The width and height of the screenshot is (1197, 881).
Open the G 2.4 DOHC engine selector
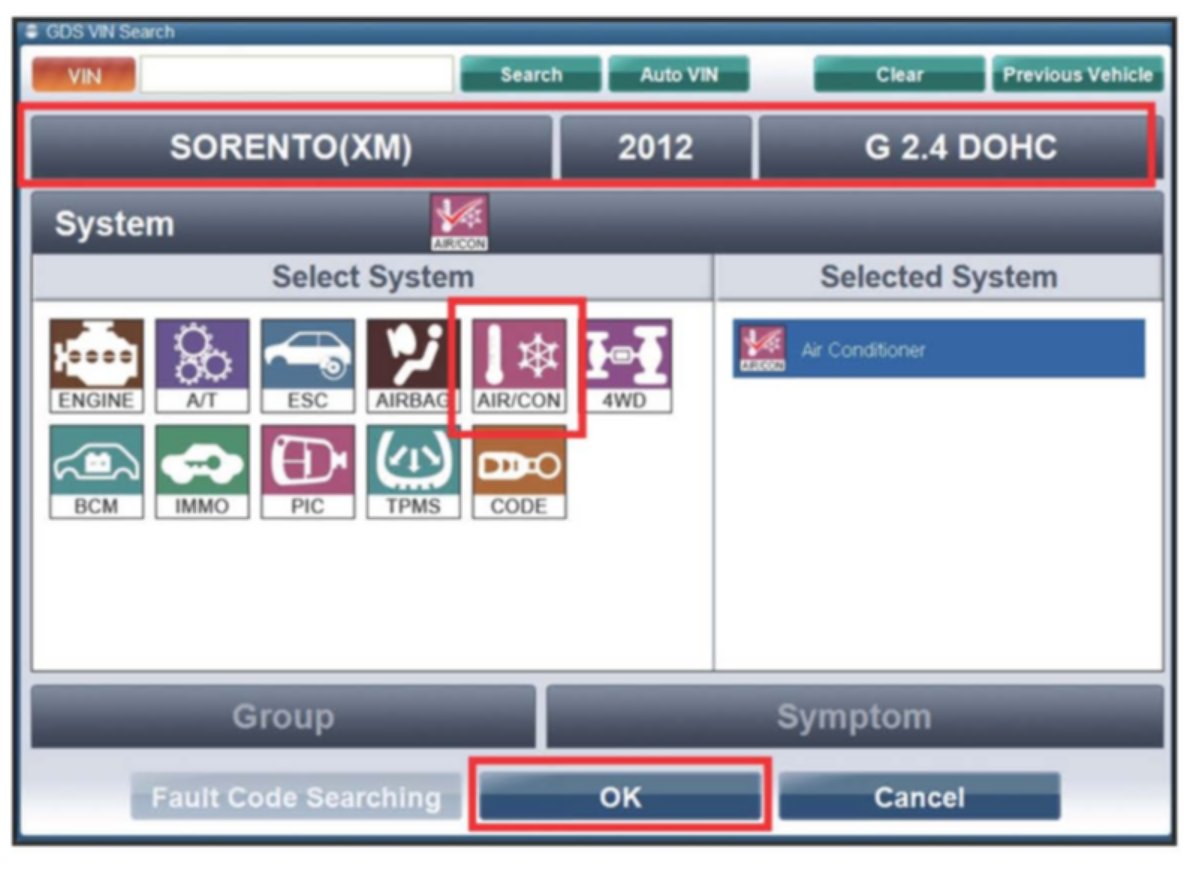click(960, 148)
